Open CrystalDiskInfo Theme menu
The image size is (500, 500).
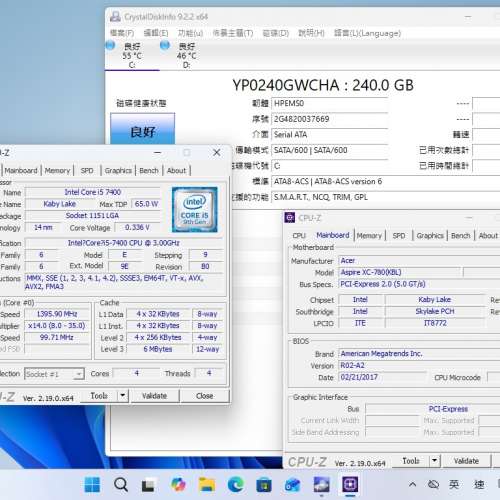(x=233, y=33)
